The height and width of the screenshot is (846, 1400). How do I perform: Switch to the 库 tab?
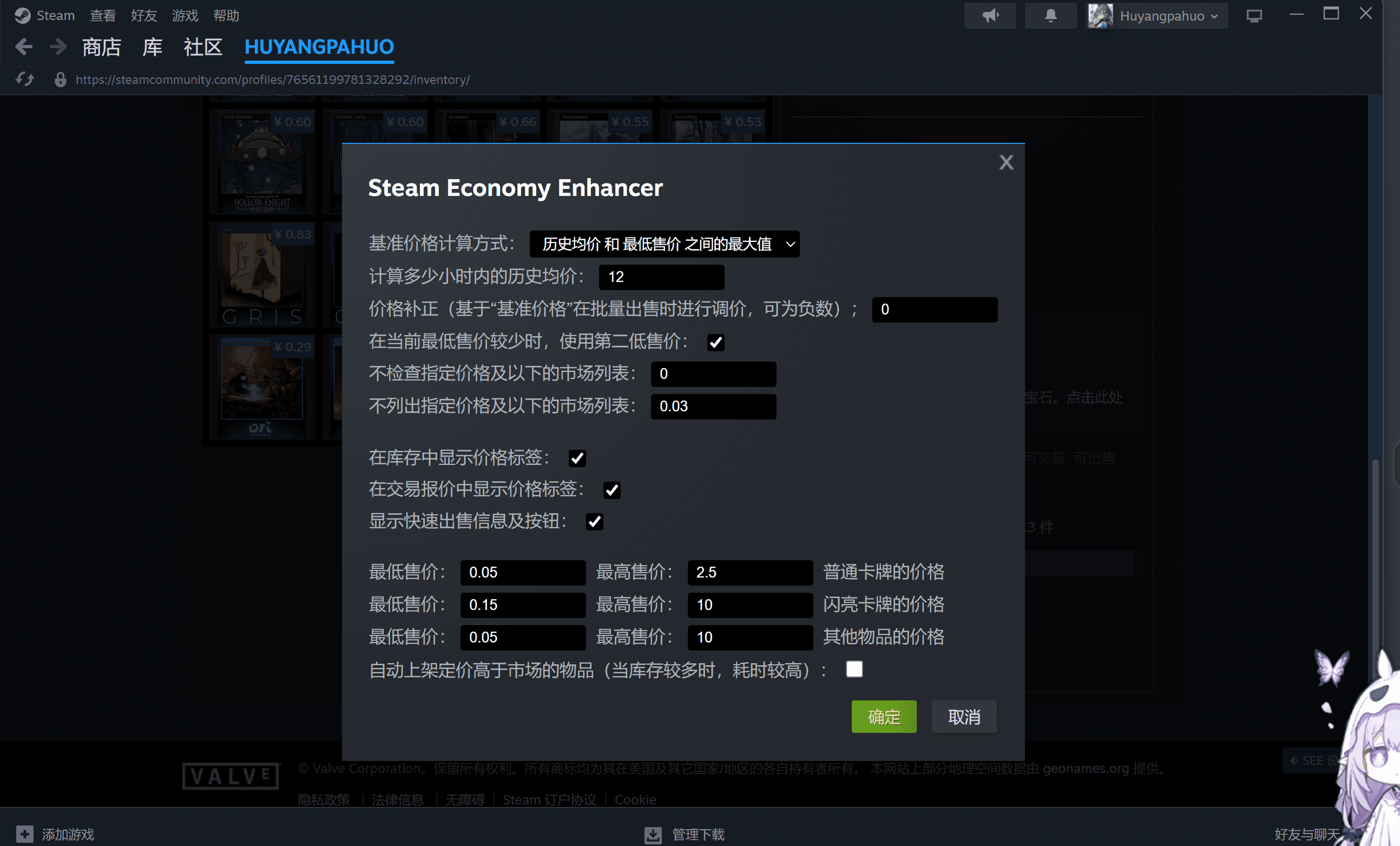(152, 47)
